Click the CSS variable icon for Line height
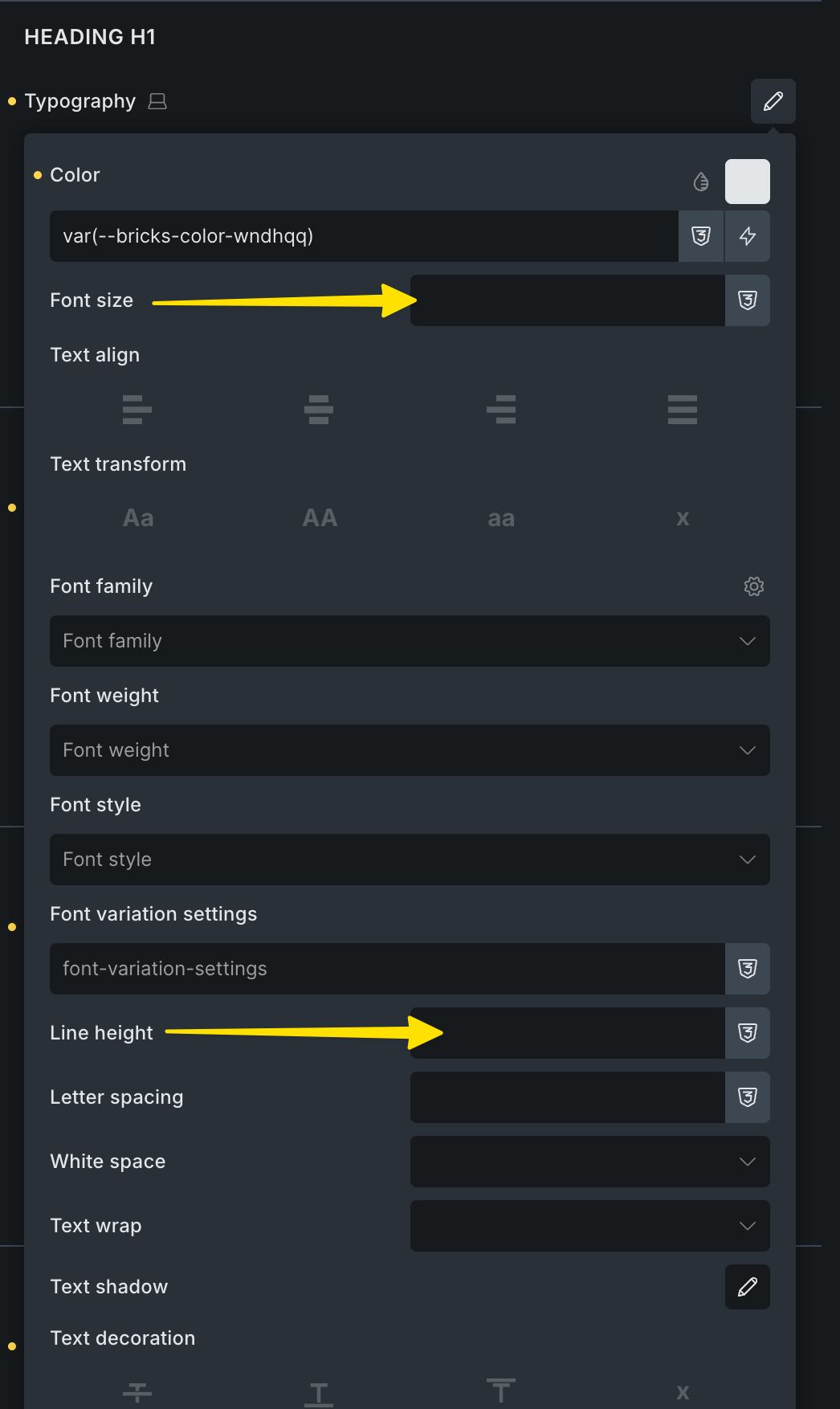 748,1033
